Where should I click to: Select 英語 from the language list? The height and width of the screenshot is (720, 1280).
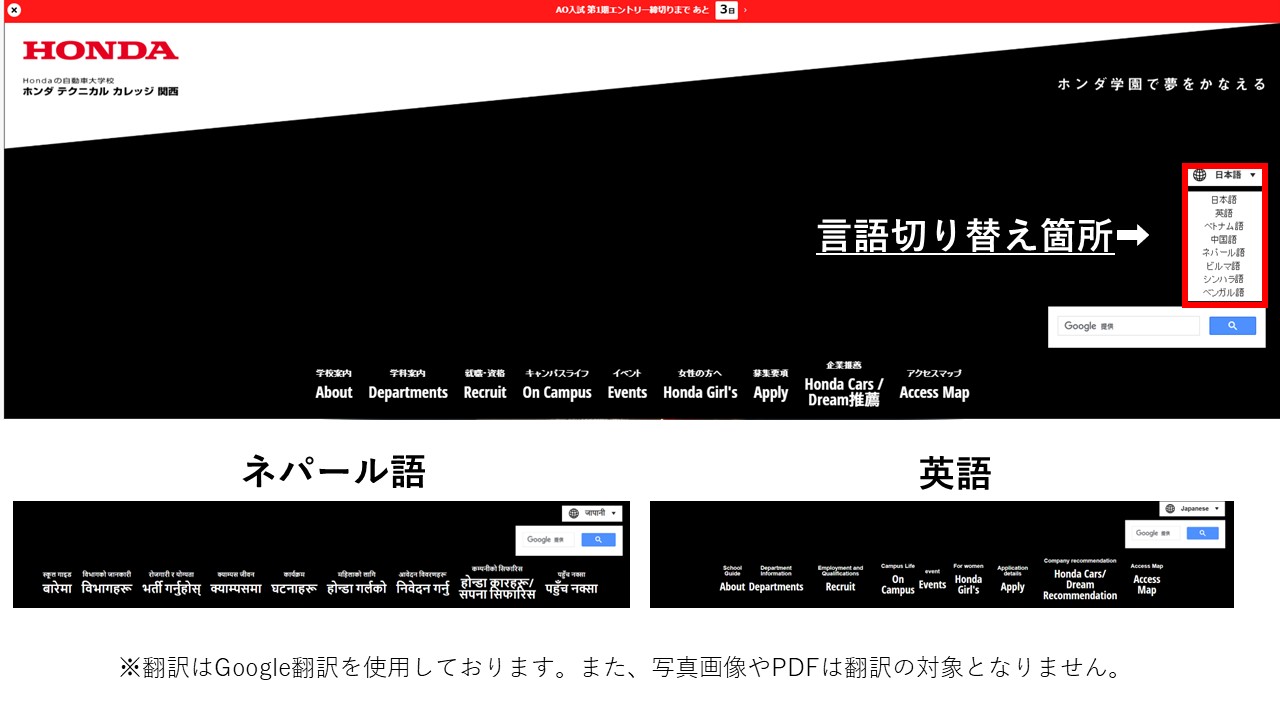point(1223,211)
